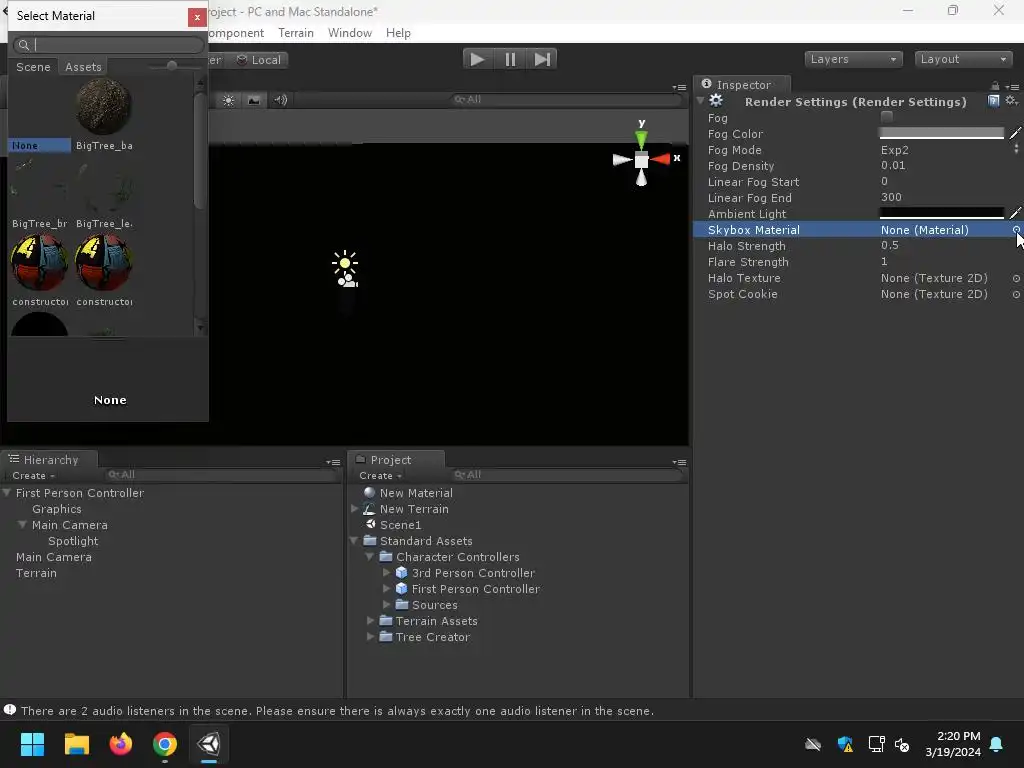Collapse the Main Camera child in Hierarchy

tap(23, 525)
